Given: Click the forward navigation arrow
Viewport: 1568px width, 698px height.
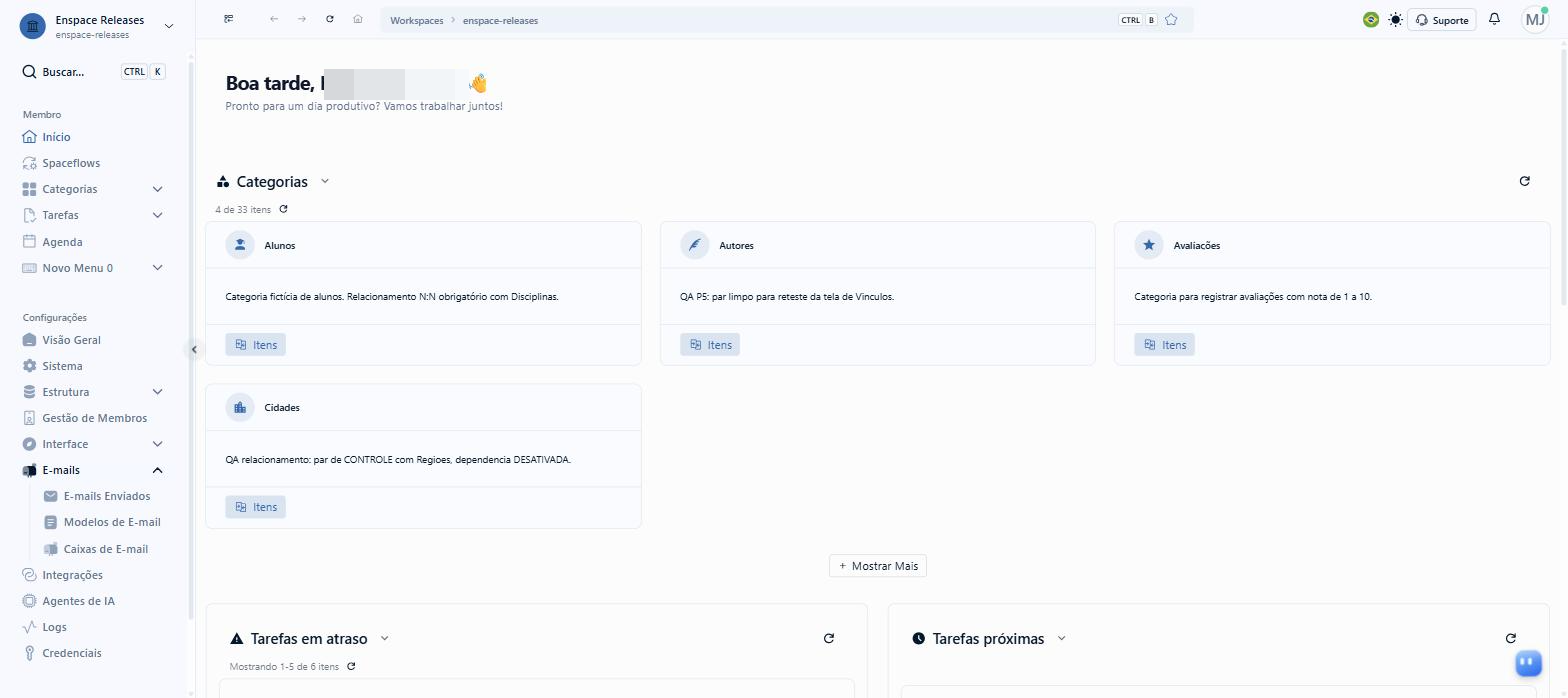Looking at the screenshot, I should click(302, 19).
